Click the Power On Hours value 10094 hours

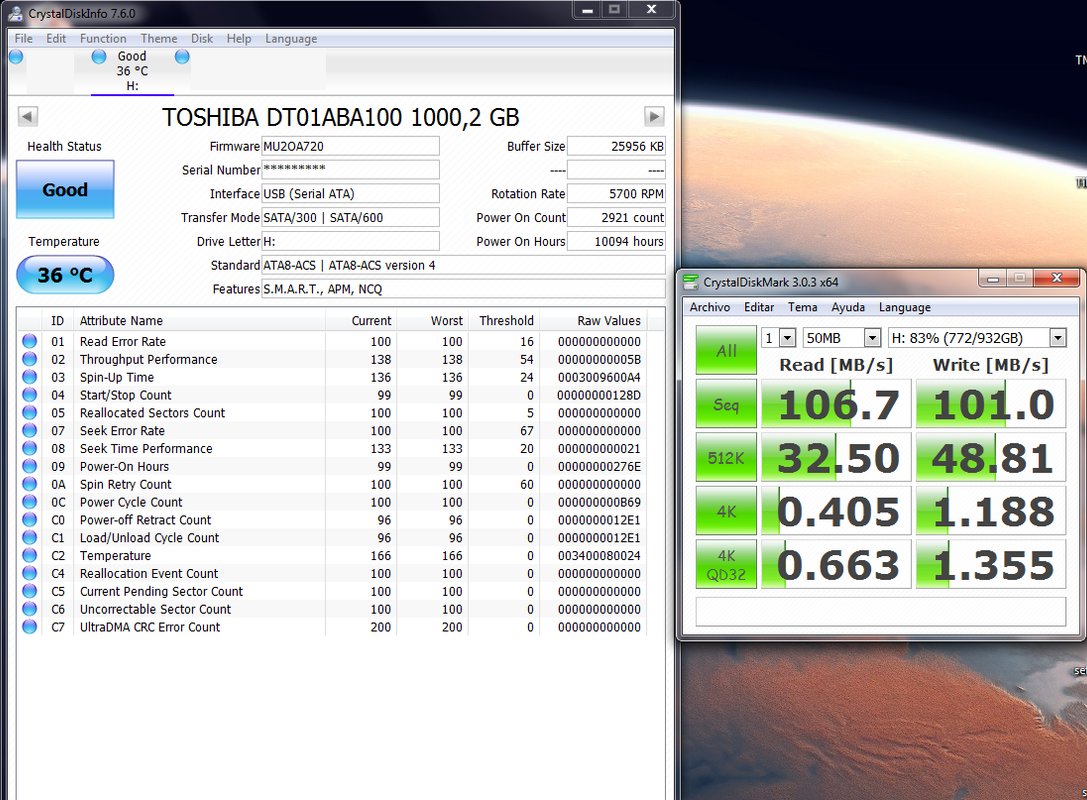(616, 241)
